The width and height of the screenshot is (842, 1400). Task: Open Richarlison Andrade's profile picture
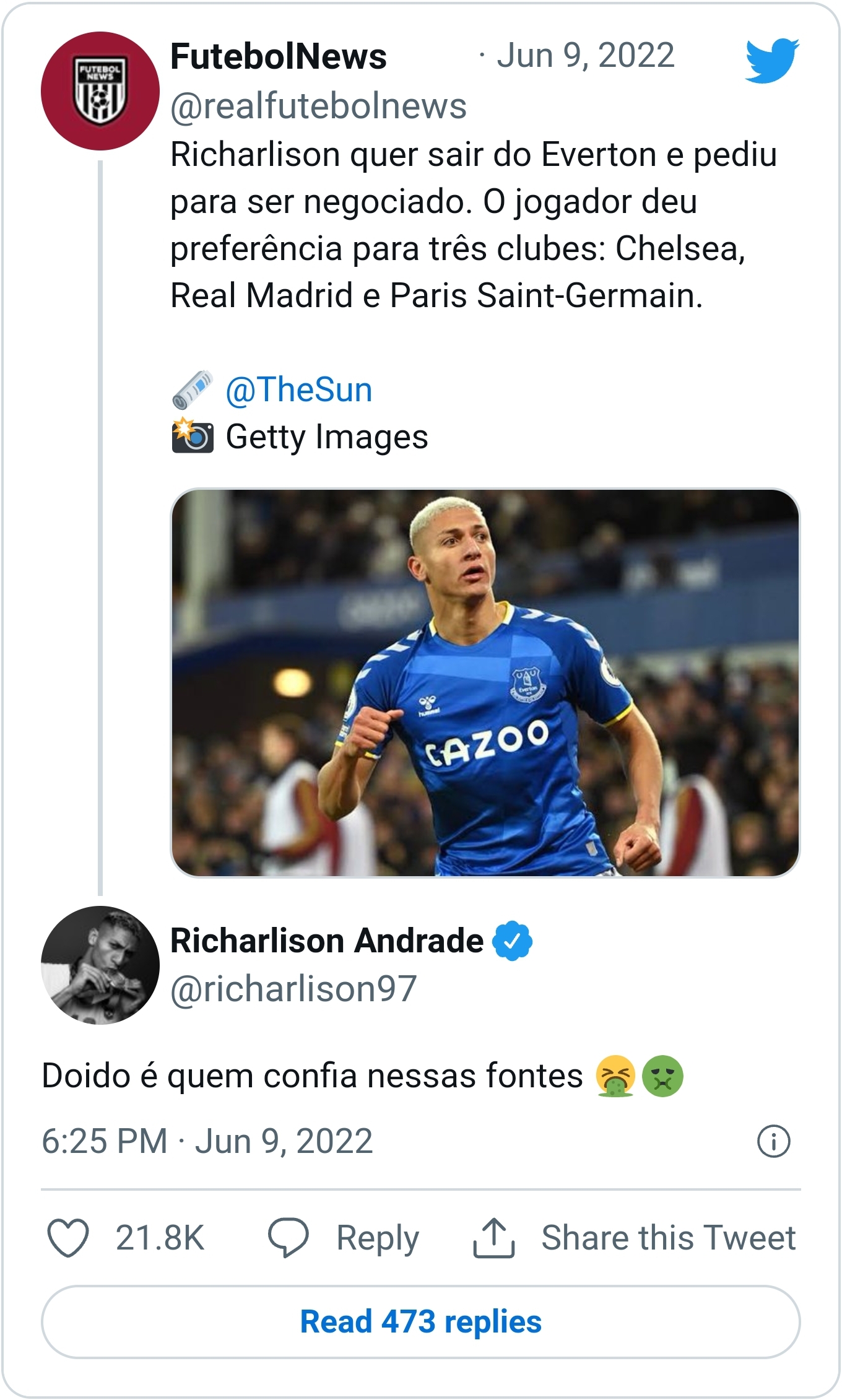(x=100, y=965)
